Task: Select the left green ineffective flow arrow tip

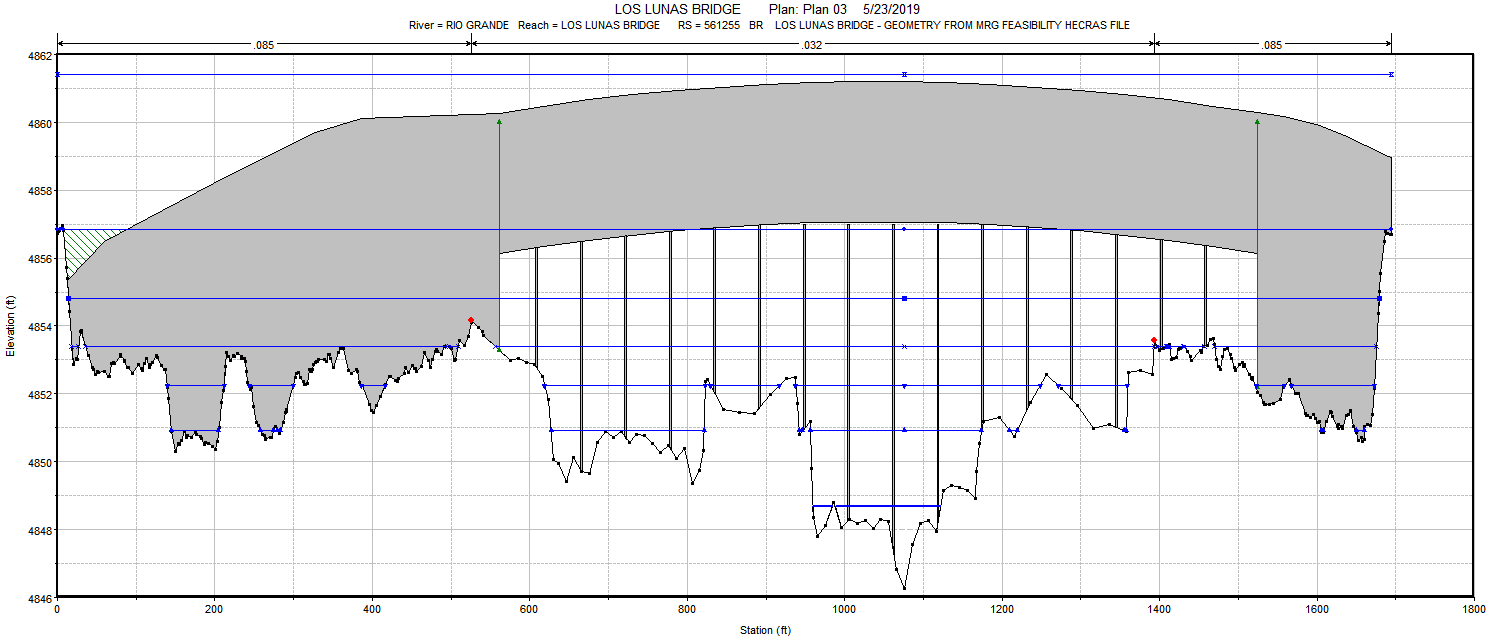Action: click(x=499, y=120)
